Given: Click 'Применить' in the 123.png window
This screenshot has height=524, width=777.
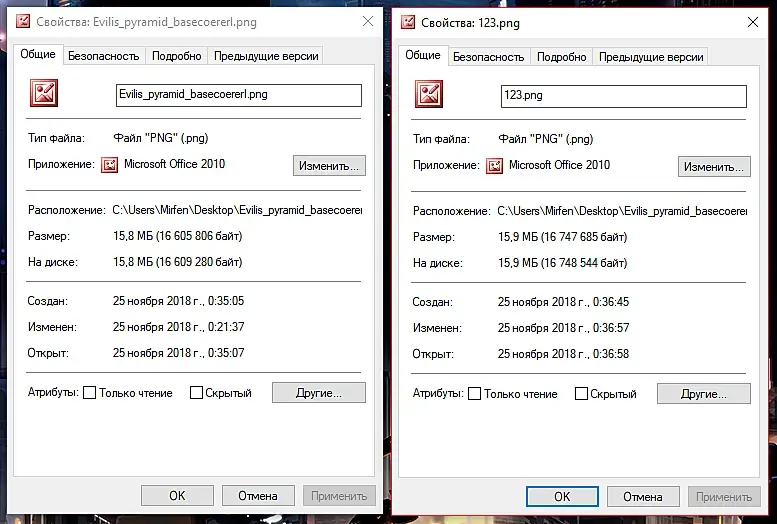Looking at the screenshot, I should [x=724, y=497].
